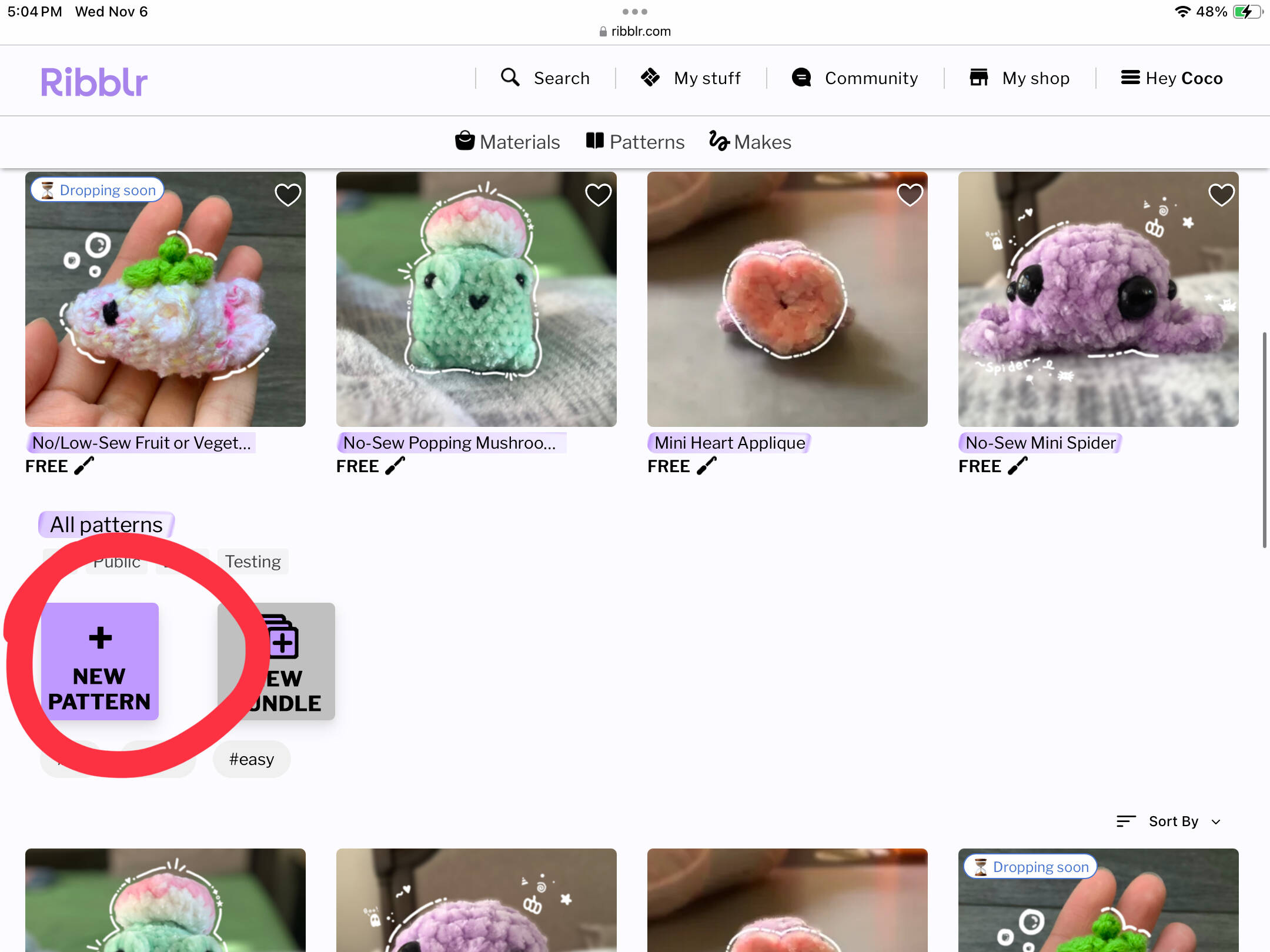Expand the Sort By chevron arrow
Image resolution: width=1270 pixels, height=952 pixels.
(x=1216, y=822)
